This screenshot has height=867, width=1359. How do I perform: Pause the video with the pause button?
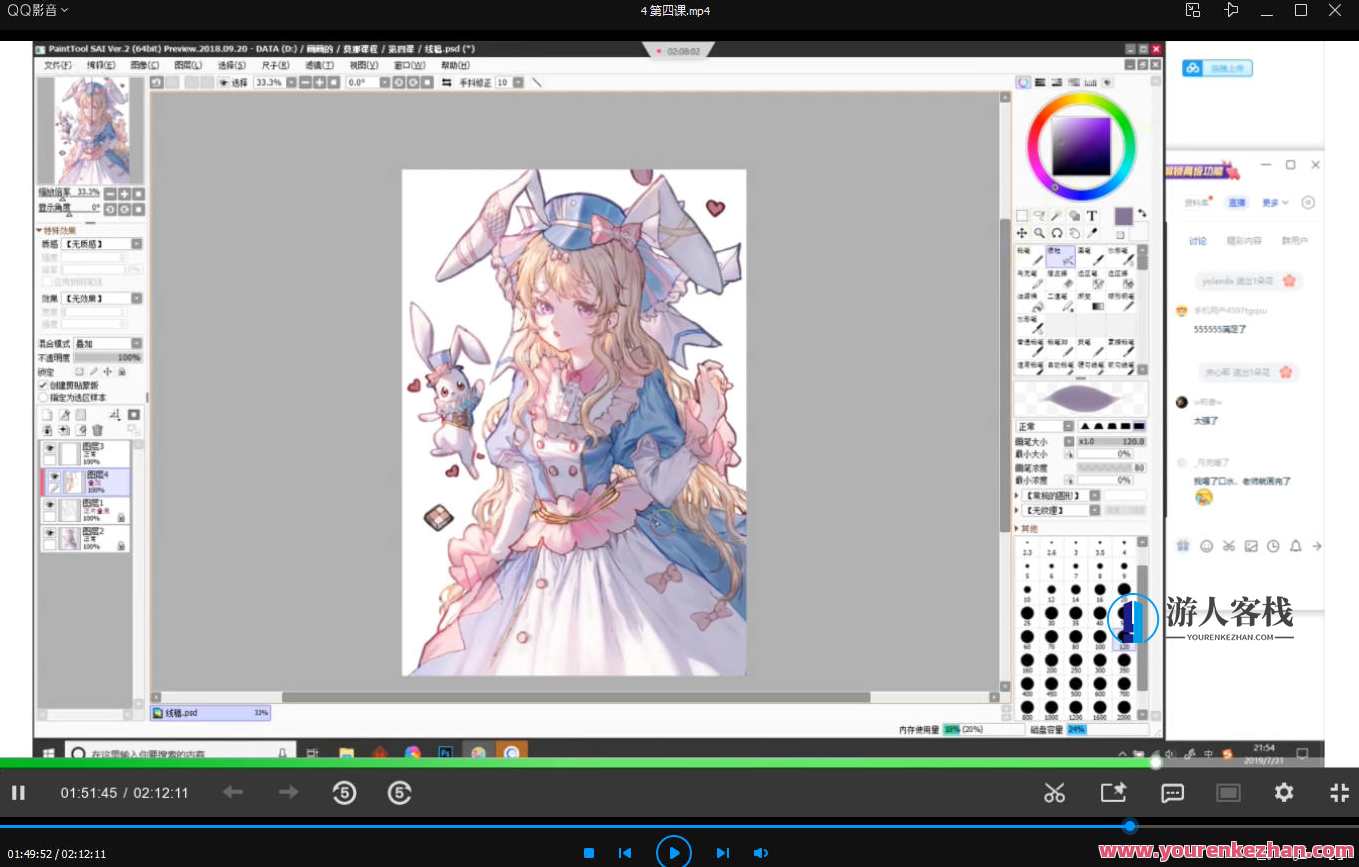click(18, 793)
